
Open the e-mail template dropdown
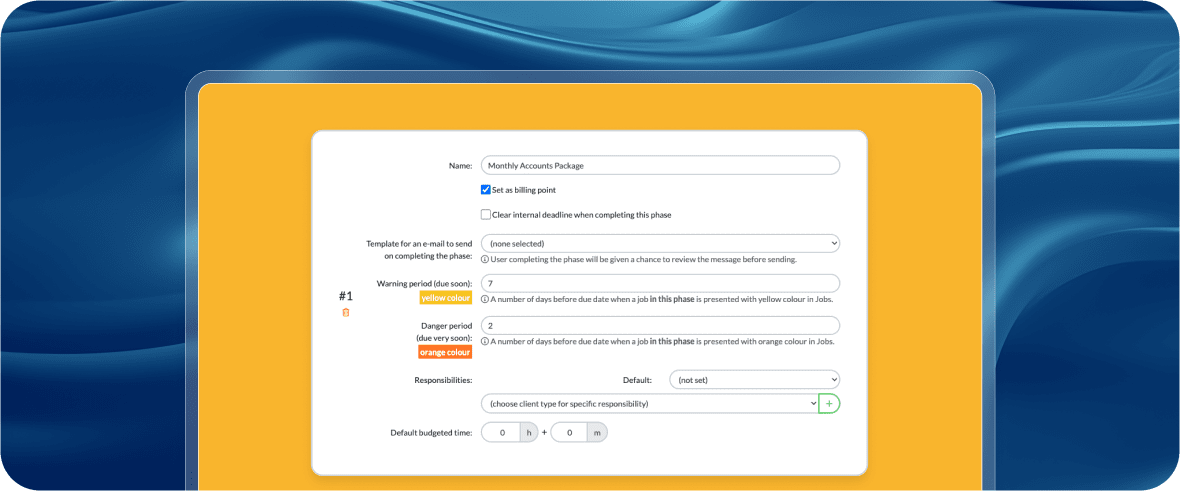click(660, 243)
